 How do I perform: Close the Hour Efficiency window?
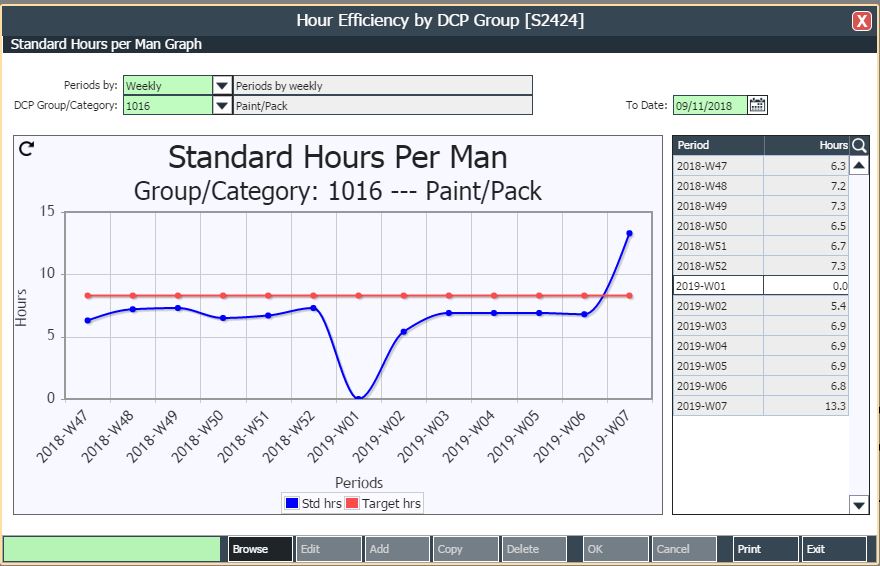[861, 21]
